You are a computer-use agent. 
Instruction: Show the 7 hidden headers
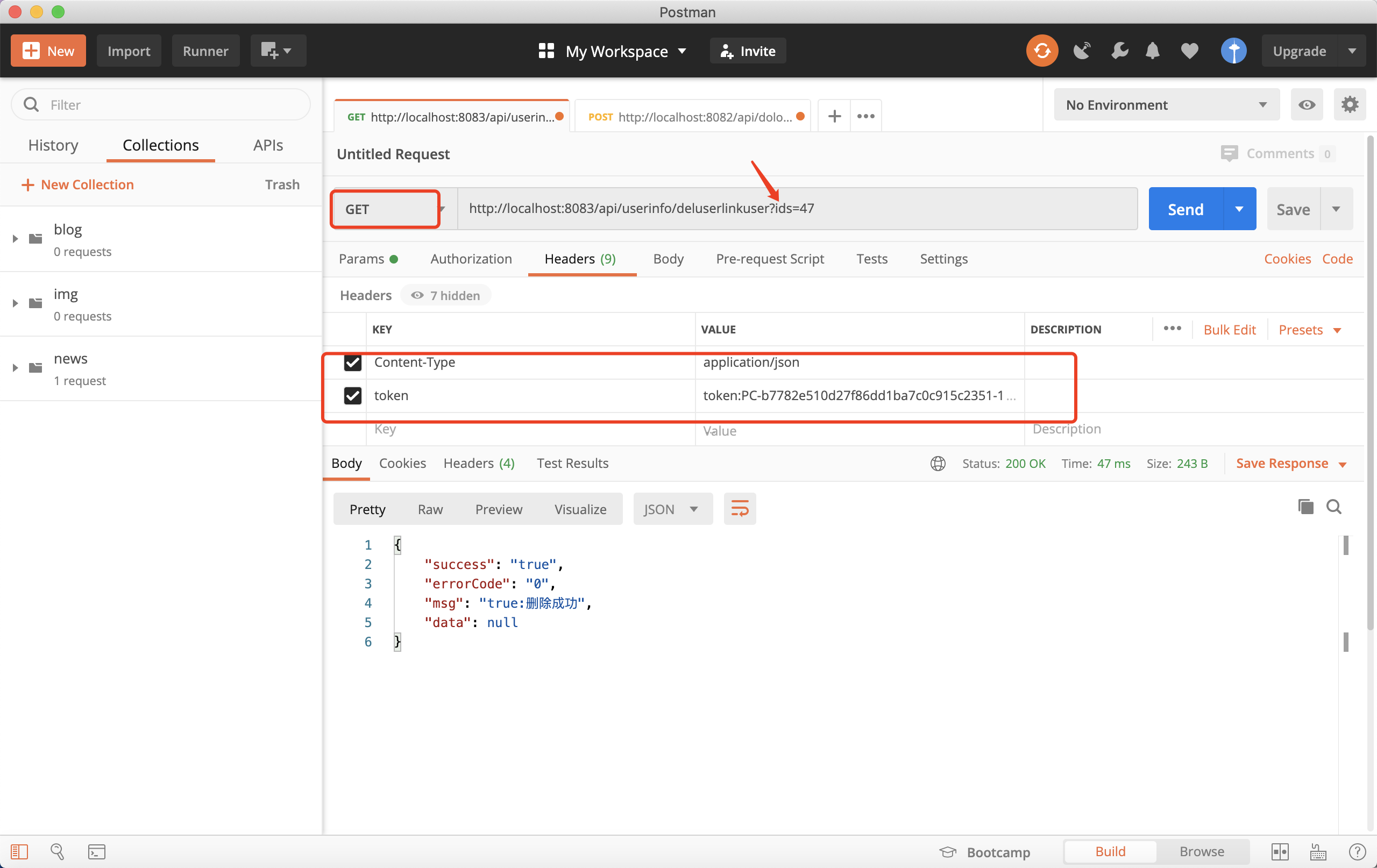[x=446, y=296]
